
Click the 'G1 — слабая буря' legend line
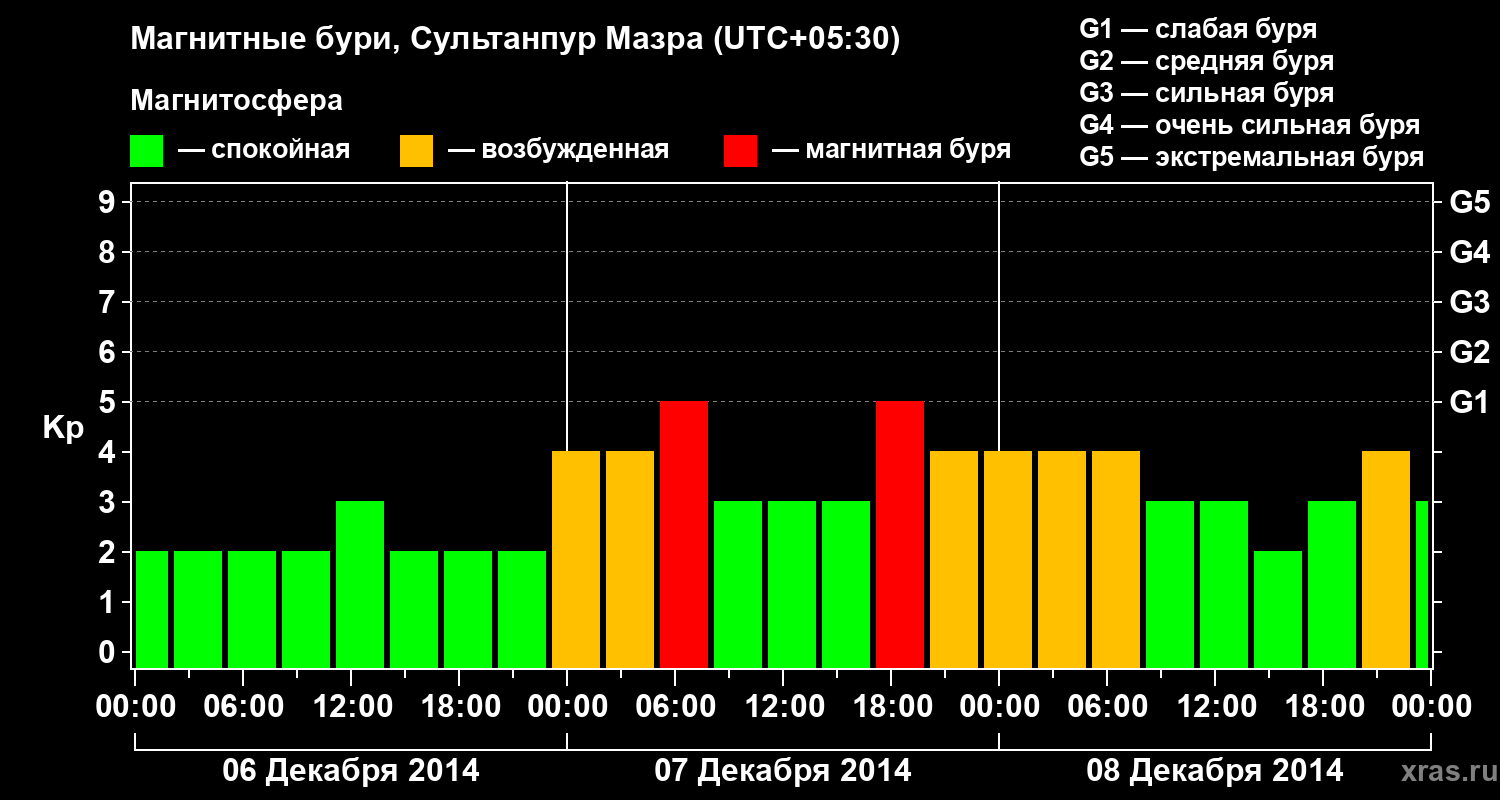1198,29
